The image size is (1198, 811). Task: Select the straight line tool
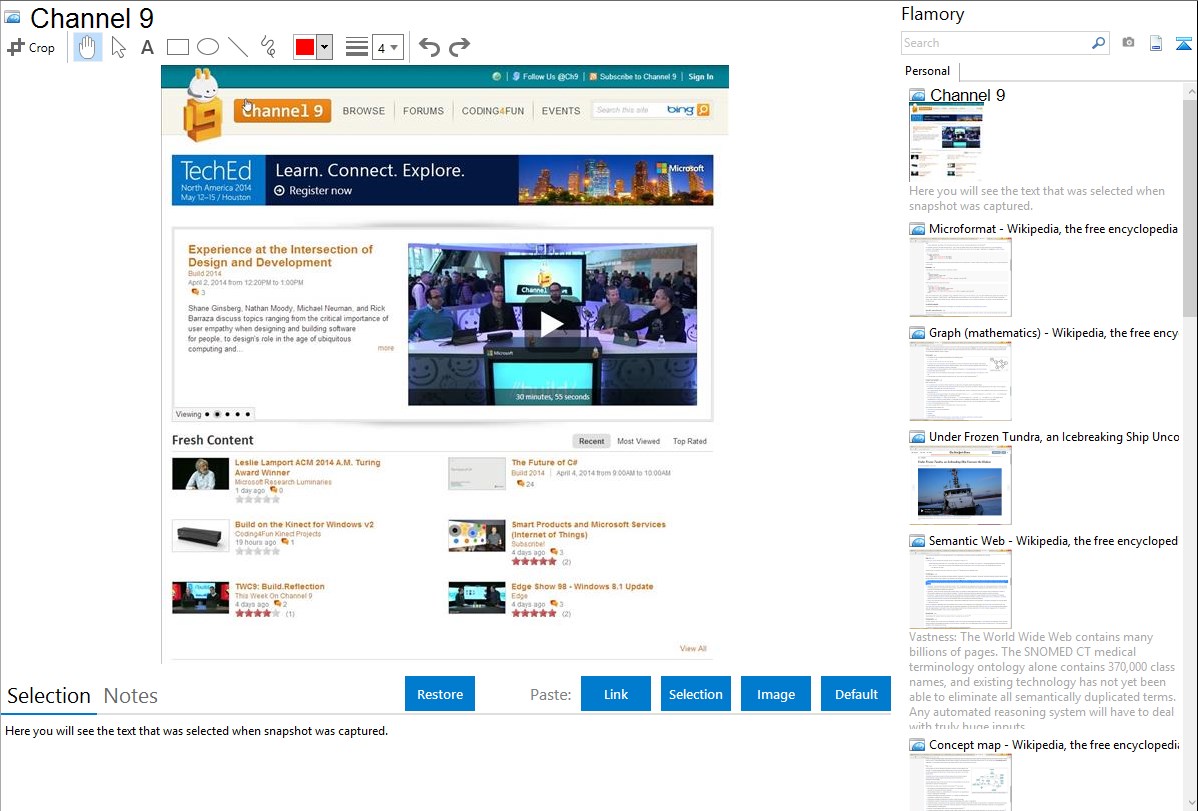[x=238, y=47]
